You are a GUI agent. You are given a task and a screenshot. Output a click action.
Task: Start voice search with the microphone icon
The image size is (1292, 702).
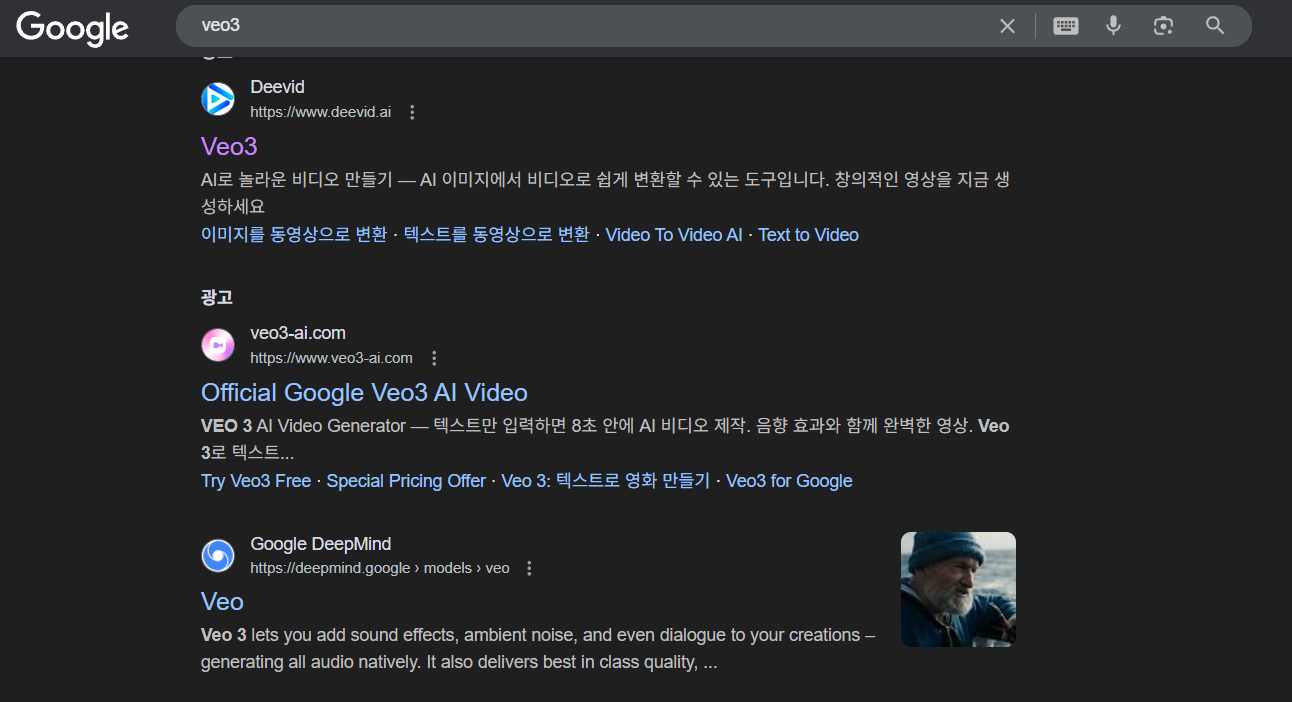pyautogui.click(x=1114, y=26)
